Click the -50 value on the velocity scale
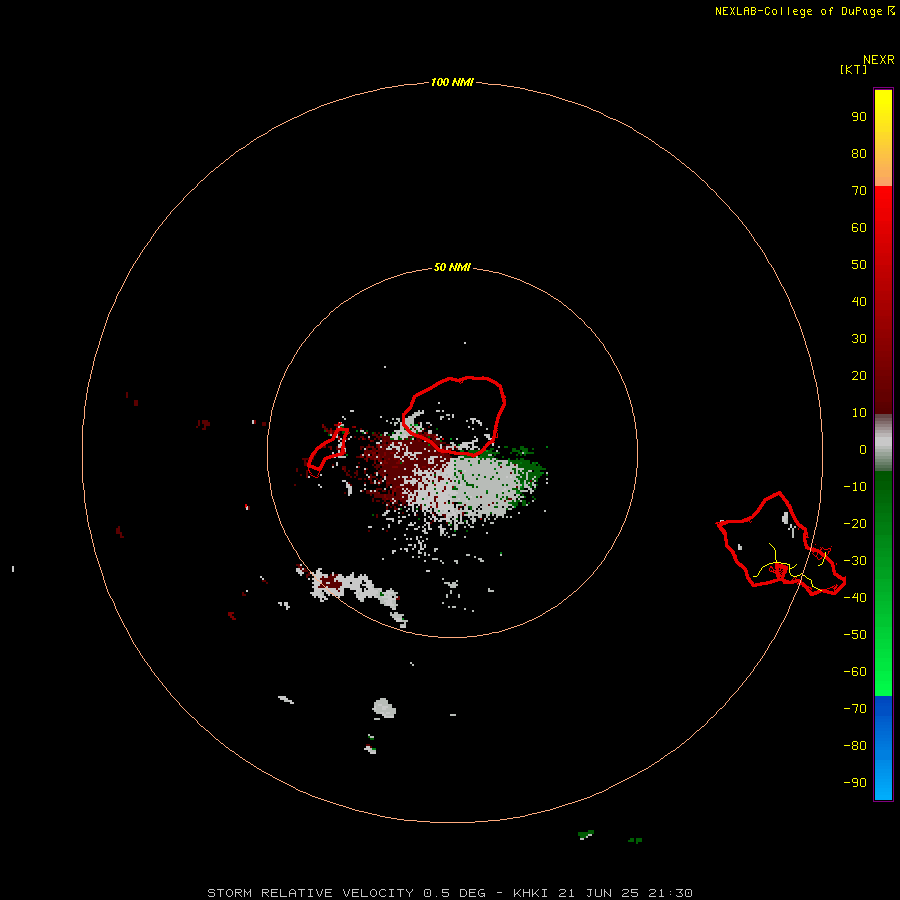 [x=855, y=634]
